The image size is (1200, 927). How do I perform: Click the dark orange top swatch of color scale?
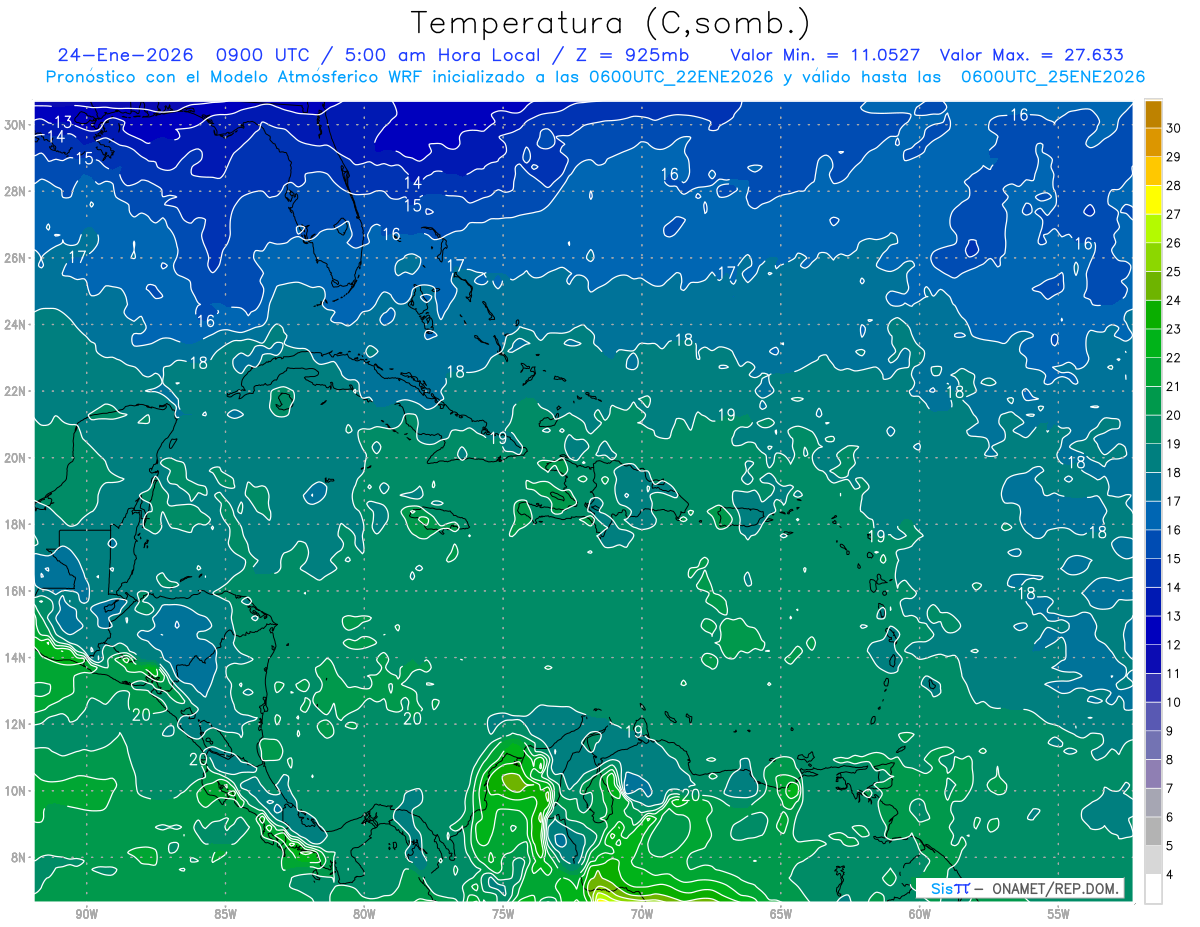pos(1153,114)
